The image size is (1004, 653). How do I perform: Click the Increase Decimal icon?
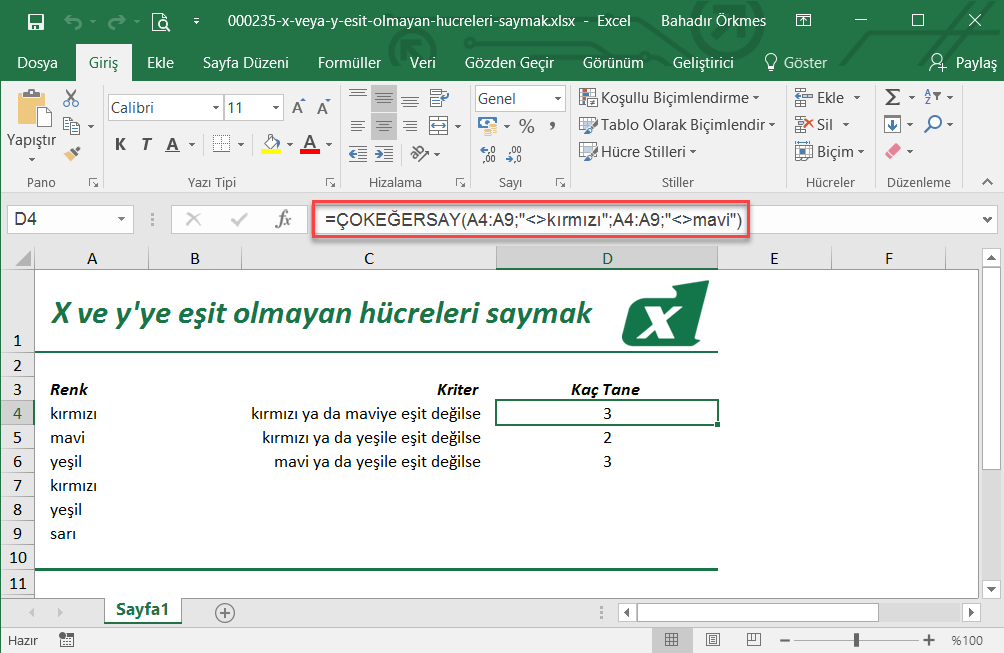488,154
